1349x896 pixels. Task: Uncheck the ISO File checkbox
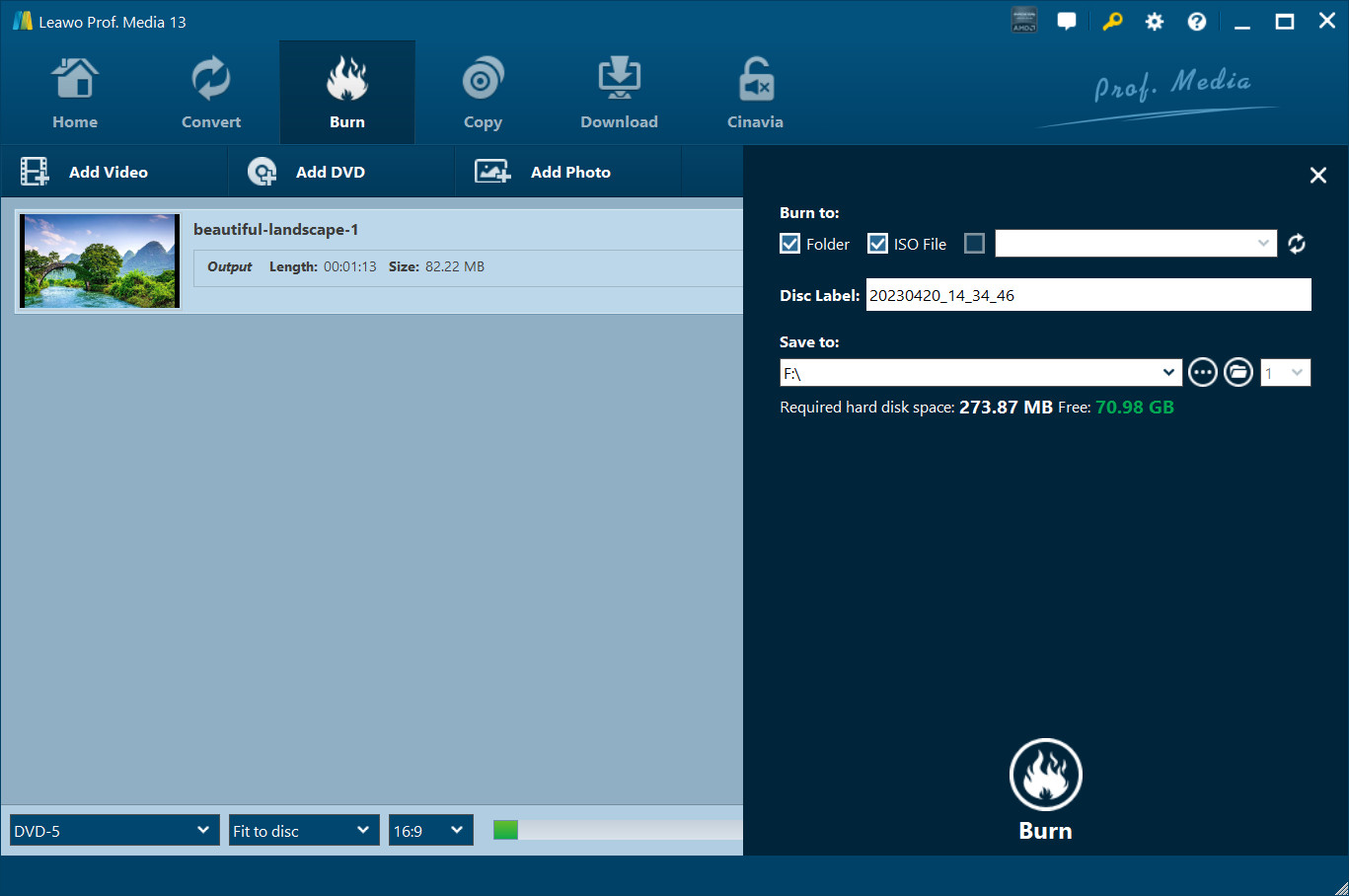tap(877, 244)
